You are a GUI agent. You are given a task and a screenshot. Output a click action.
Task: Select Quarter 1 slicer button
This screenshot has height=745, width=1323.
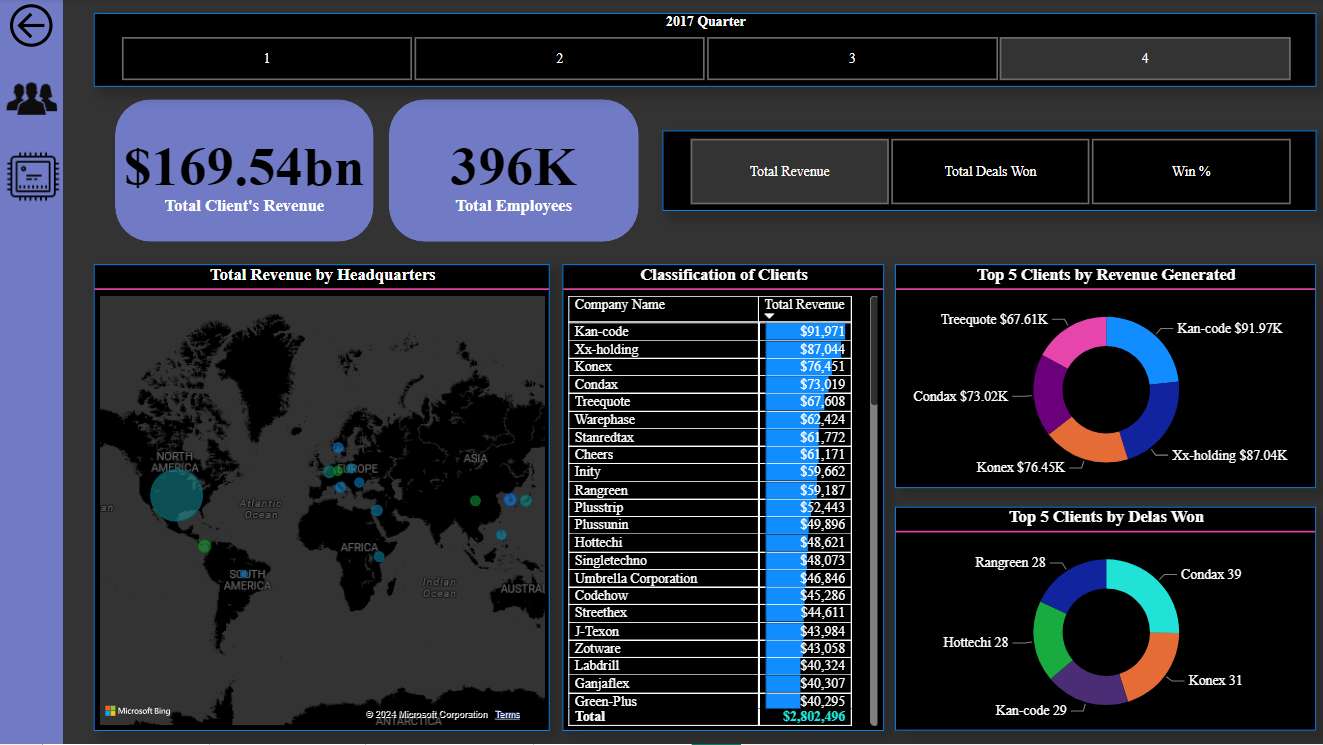267,59
